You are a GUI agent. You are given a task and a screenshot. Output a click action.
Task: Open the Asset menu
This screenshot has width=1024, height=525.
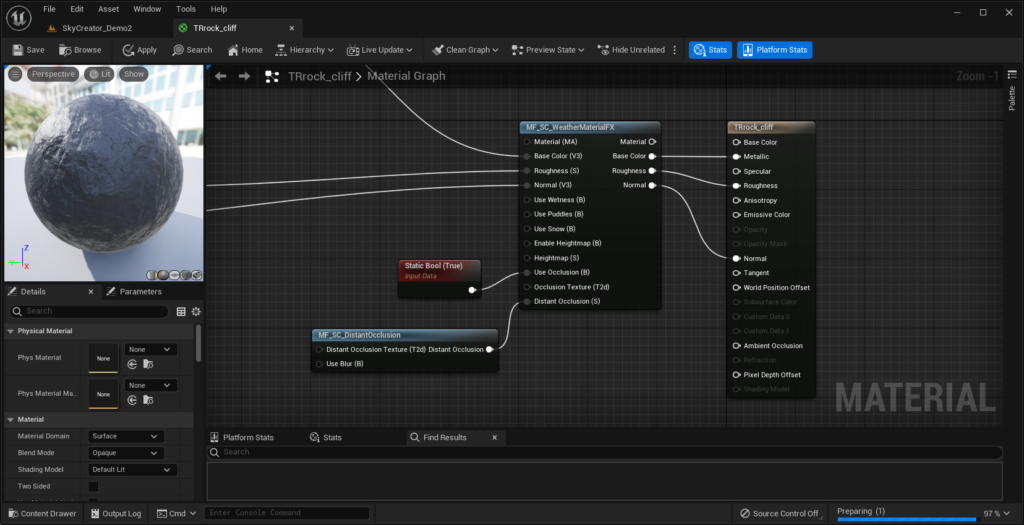[x=108, y=9]
